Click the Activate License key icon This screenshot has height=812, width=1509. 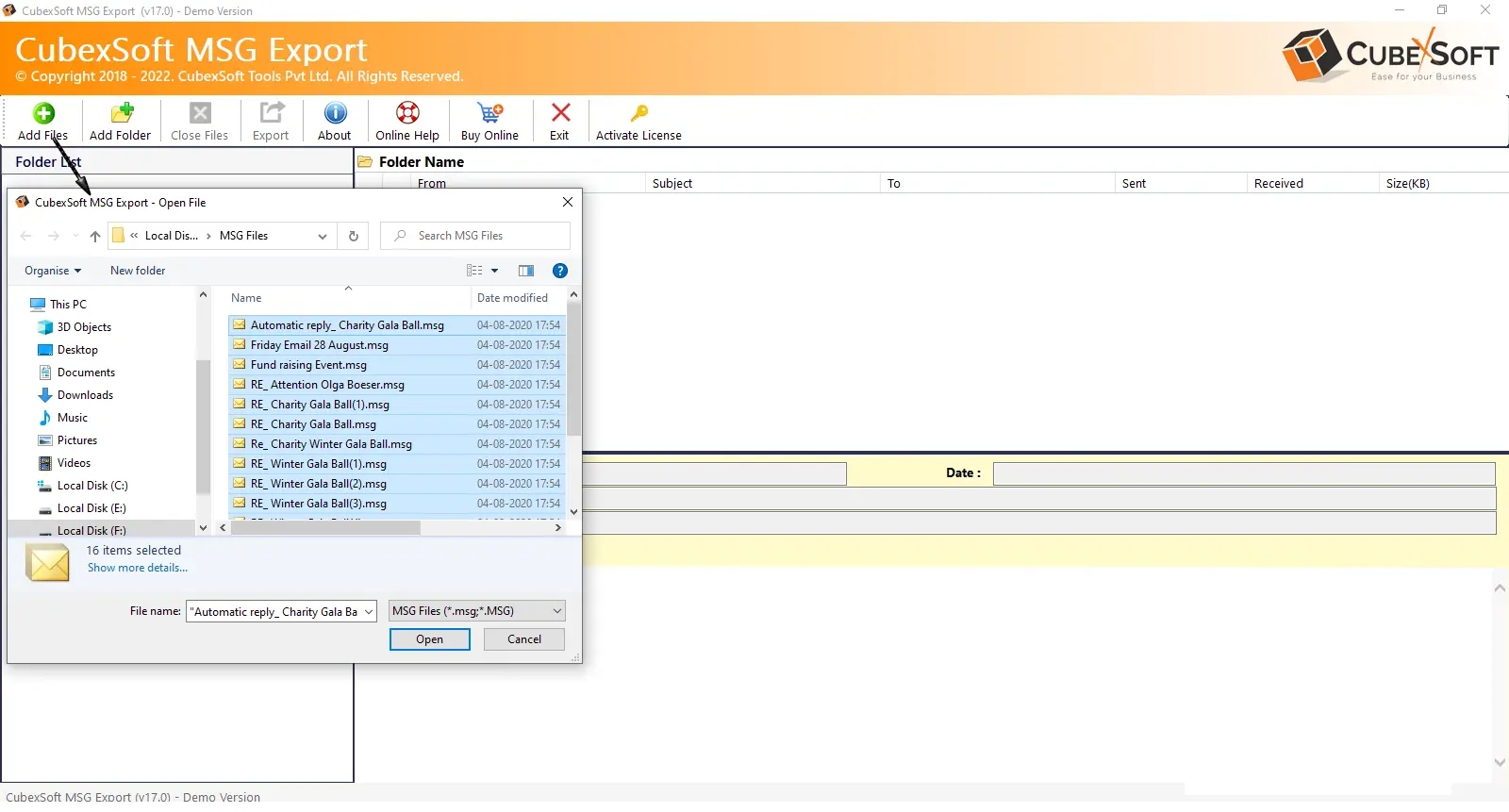(x=638, y=113)
